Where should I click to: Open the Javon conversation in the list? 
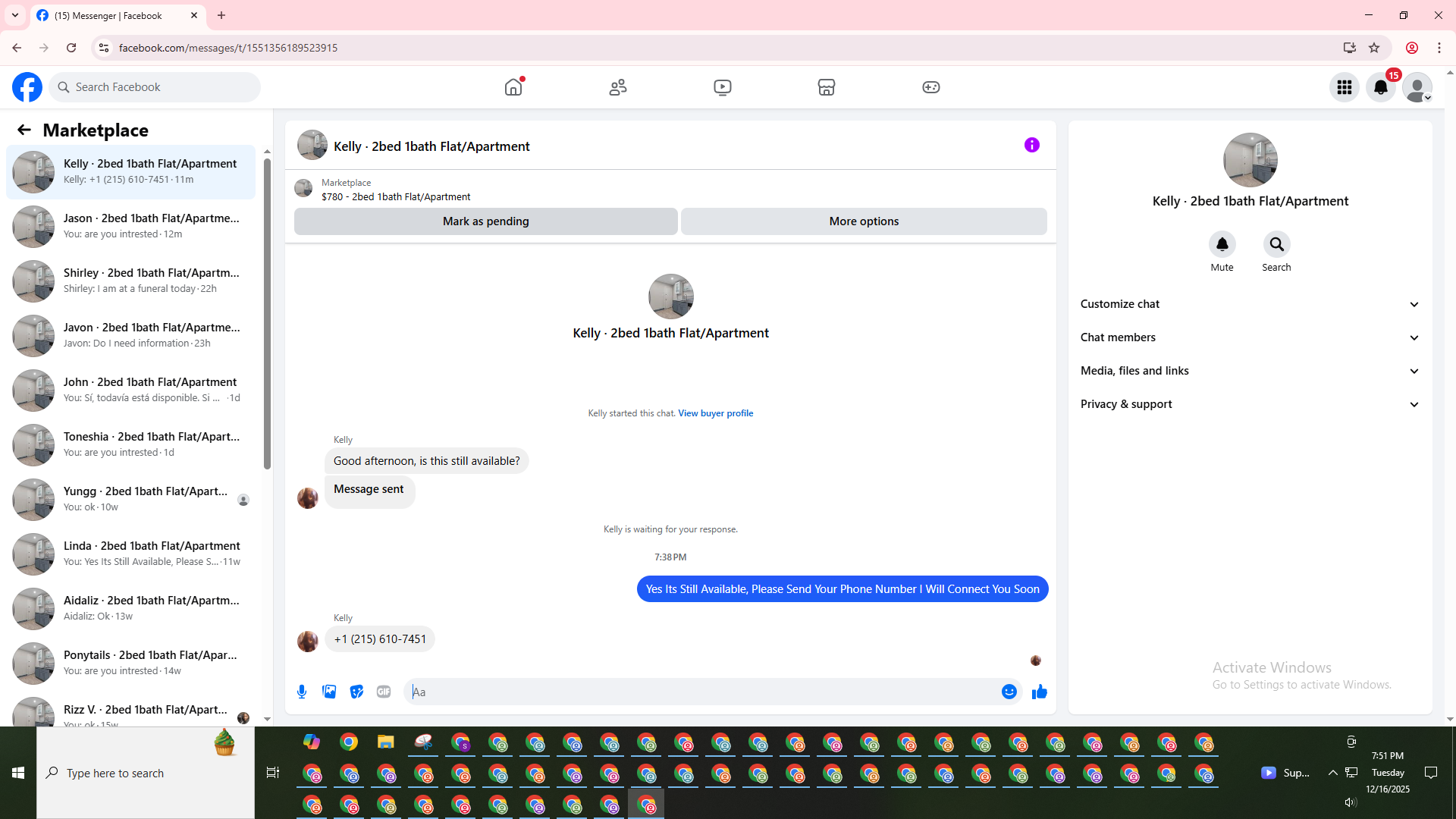point(131,336)
